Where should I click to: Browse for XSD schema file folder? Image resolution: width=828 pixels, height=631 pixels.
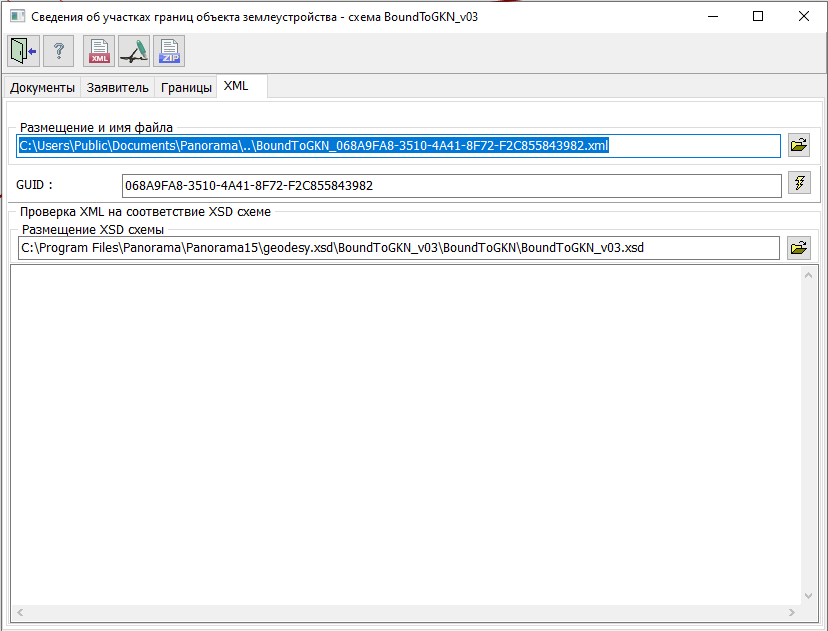click(798, 248)
